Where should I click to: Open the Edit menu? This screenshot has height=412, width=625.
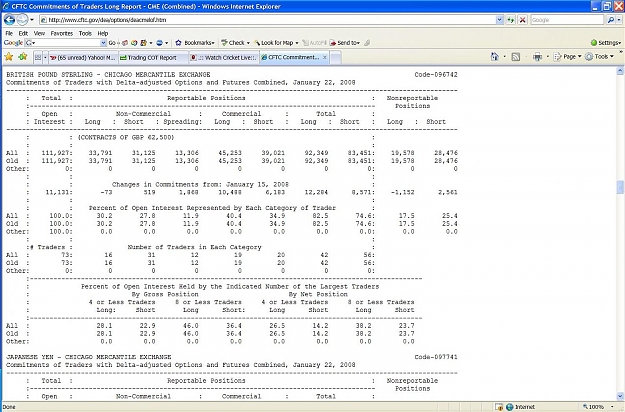coord(23,33)
